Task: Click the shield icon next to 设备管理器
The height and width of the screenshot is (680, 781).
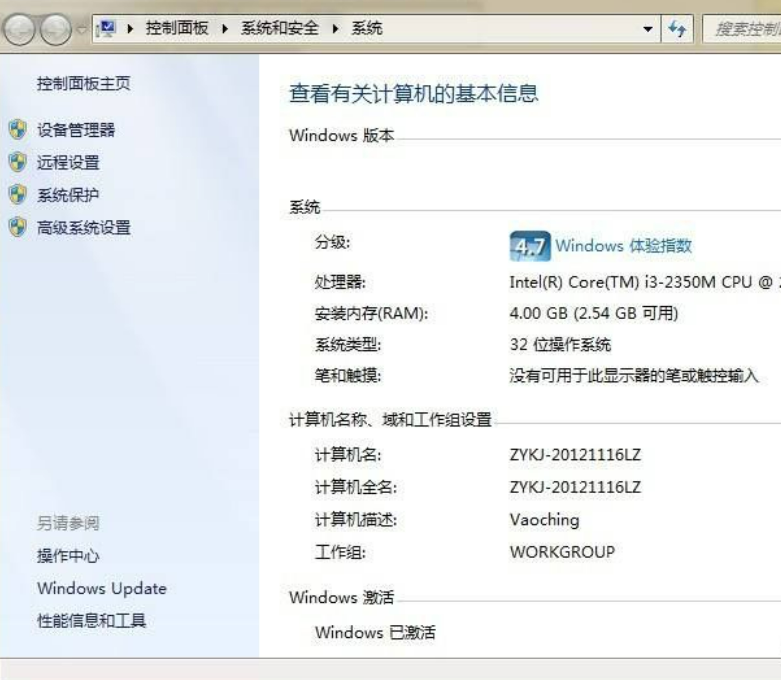Action: 17,129
